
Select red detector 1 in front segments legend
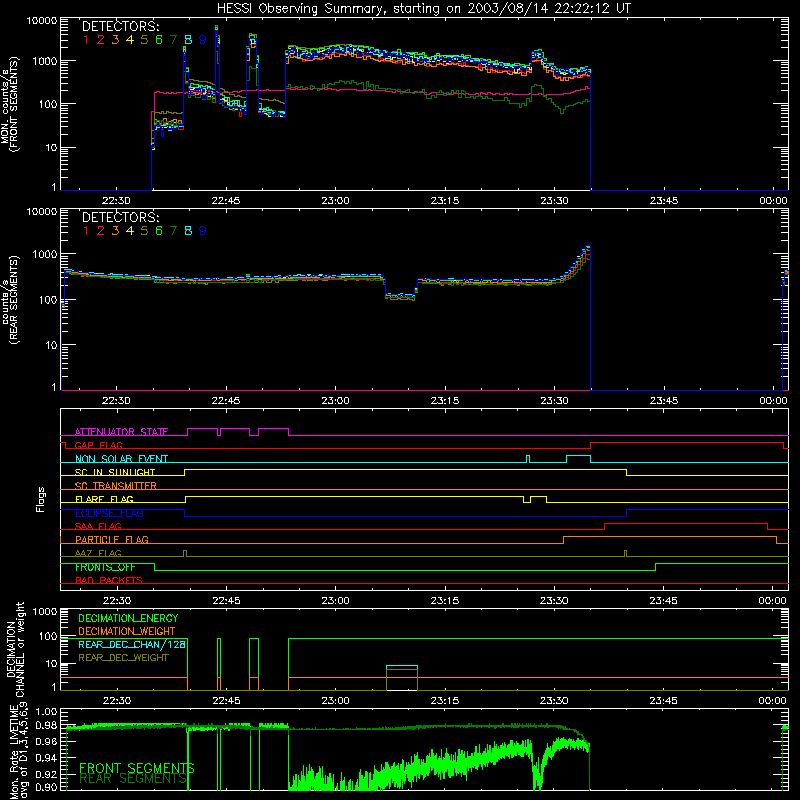(x=86, y=40)
